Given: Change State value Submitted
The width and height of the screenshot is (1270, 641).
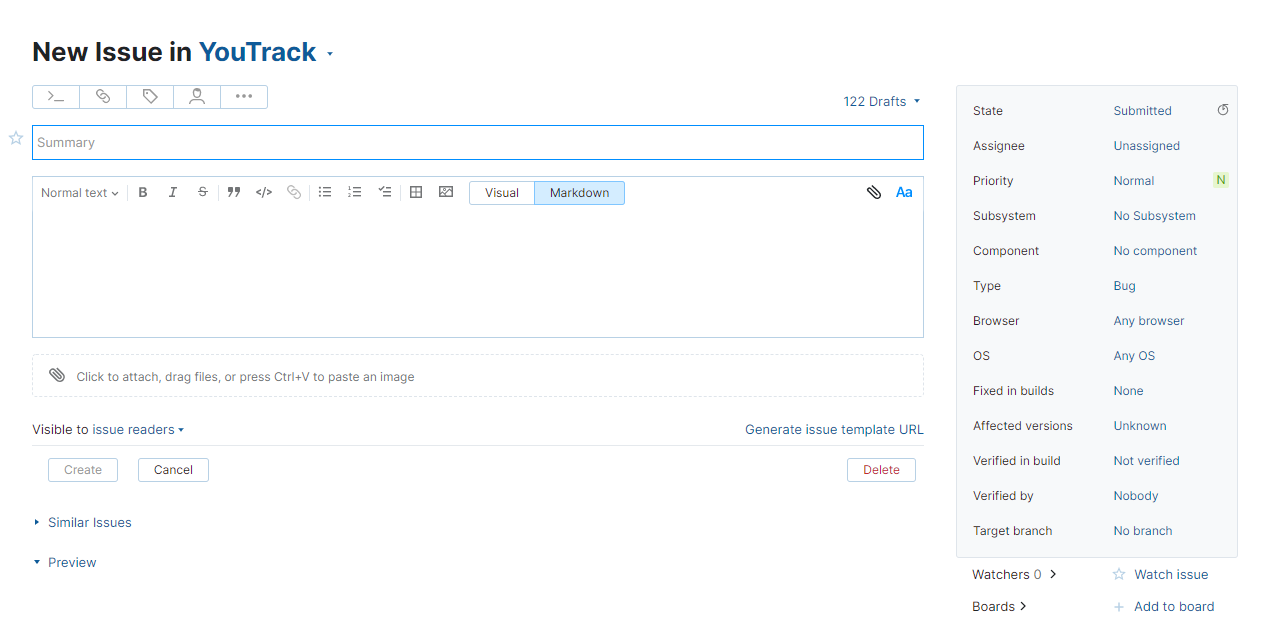Looking at the screenshot, I should click(1142, 111).
